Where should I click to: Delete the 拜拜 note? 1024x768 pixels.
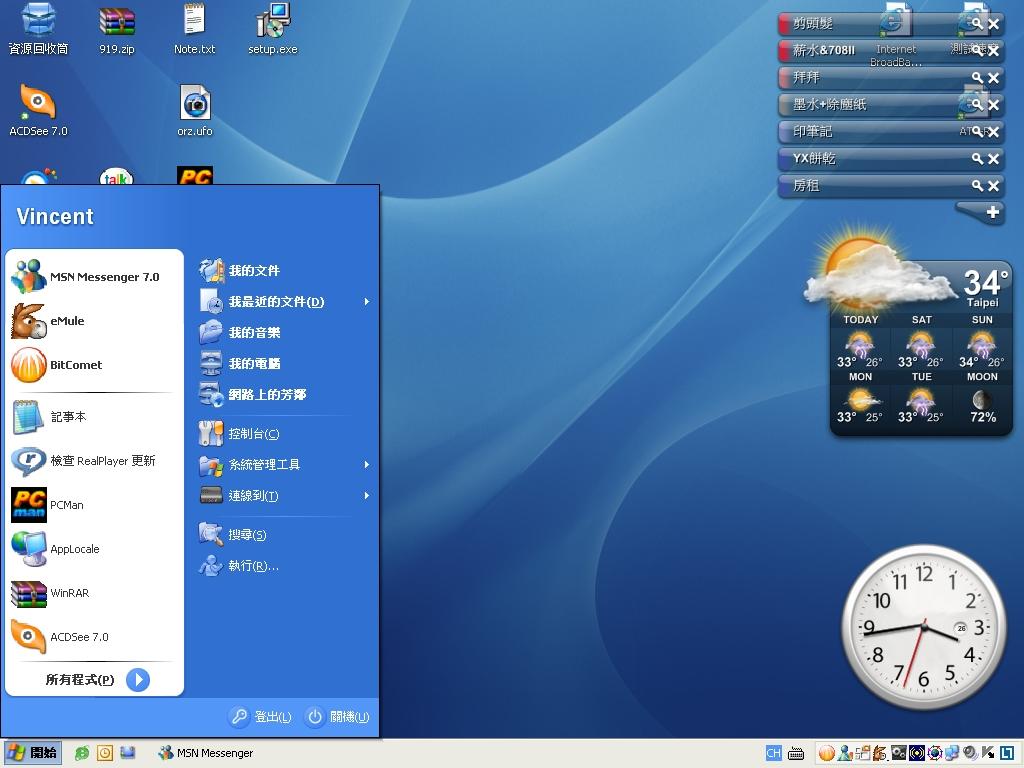(x=993, y=78)
